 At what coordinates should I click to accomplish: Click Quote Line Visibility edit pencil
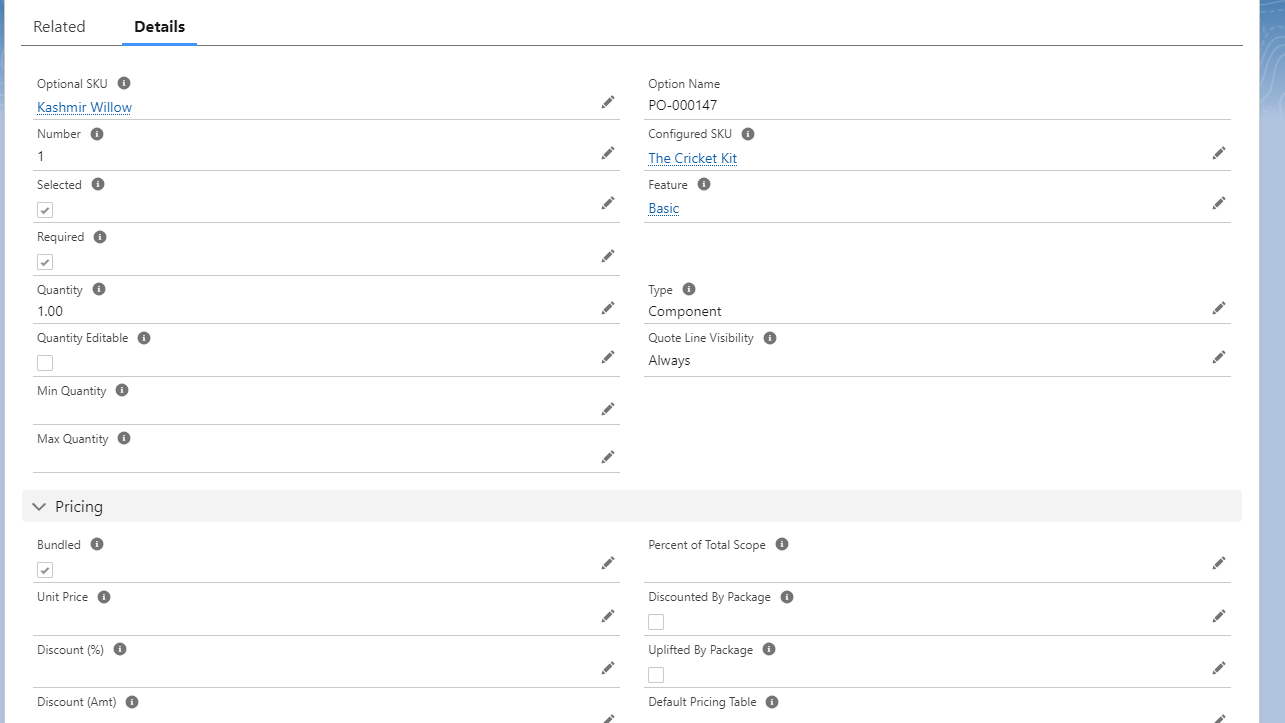click(1218, 357)
